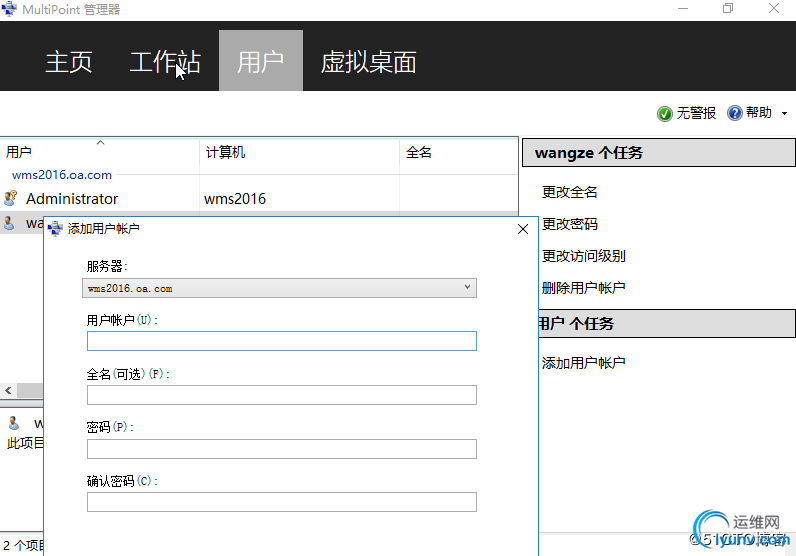
Task: Click the wms2016.oa.com group header
Action: tap(62, 175)
